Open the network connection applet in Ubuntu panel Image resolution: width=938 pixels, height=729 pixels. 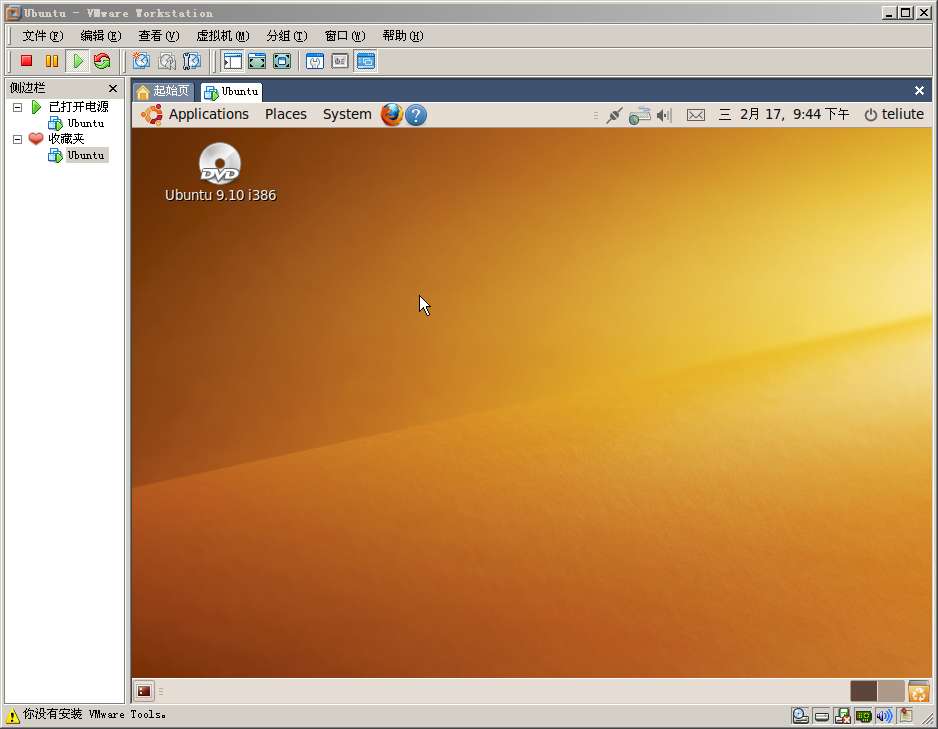tap(639, 115)
